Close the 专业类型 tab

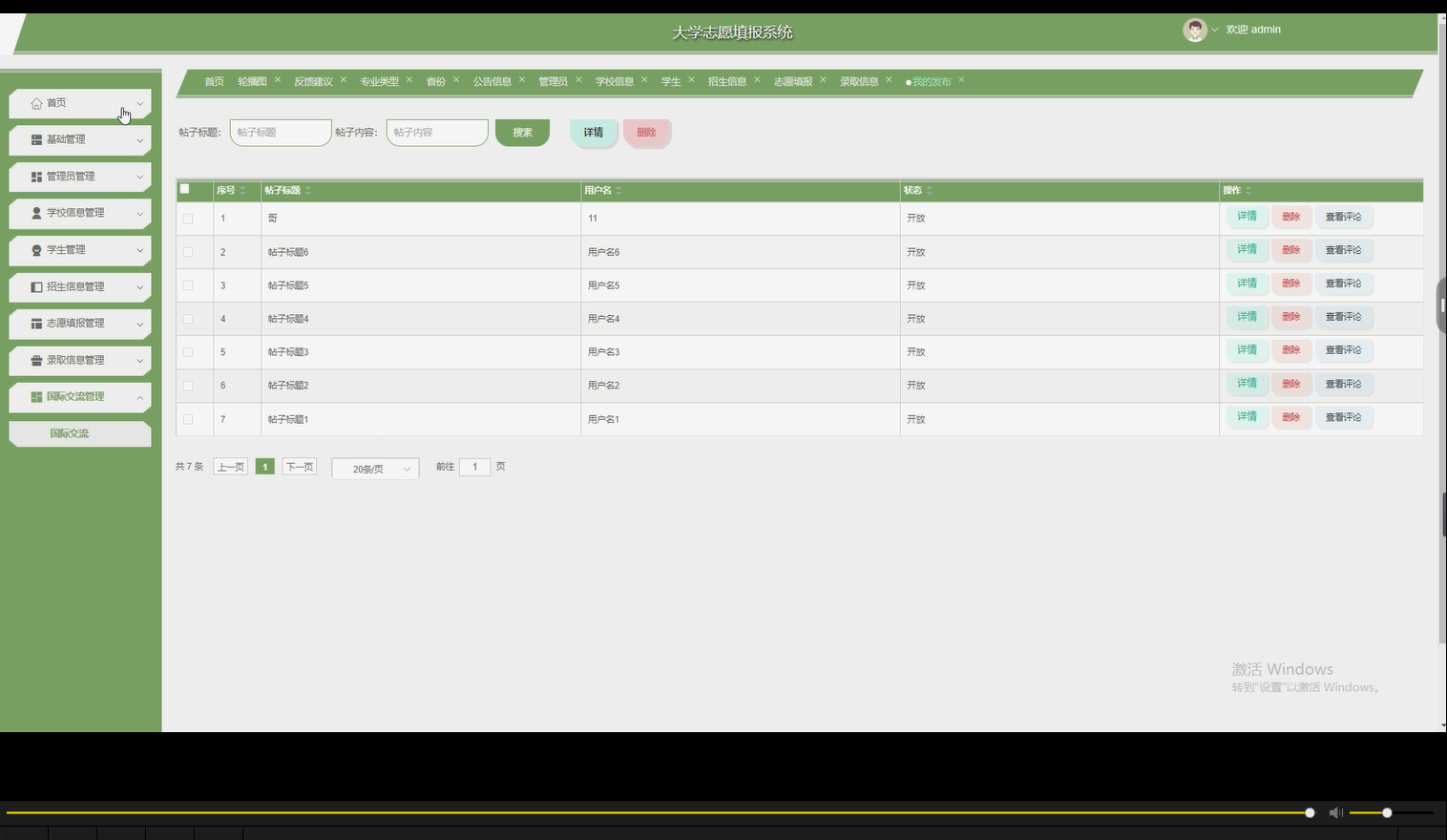click(409, 80)
